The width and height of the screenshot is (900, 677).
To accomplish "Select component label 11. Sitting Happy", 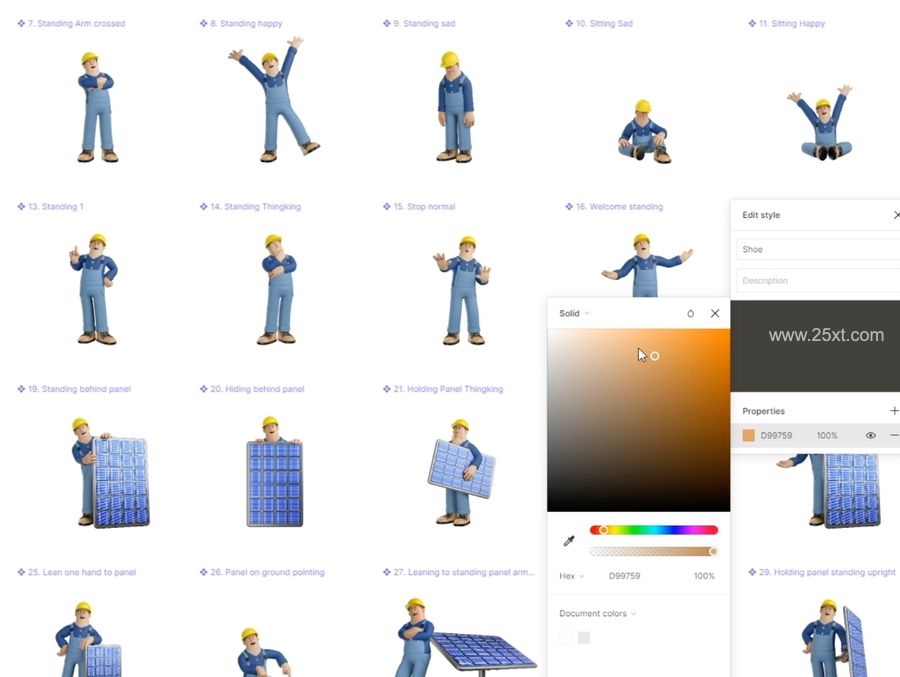I will [x=786, y=24].
